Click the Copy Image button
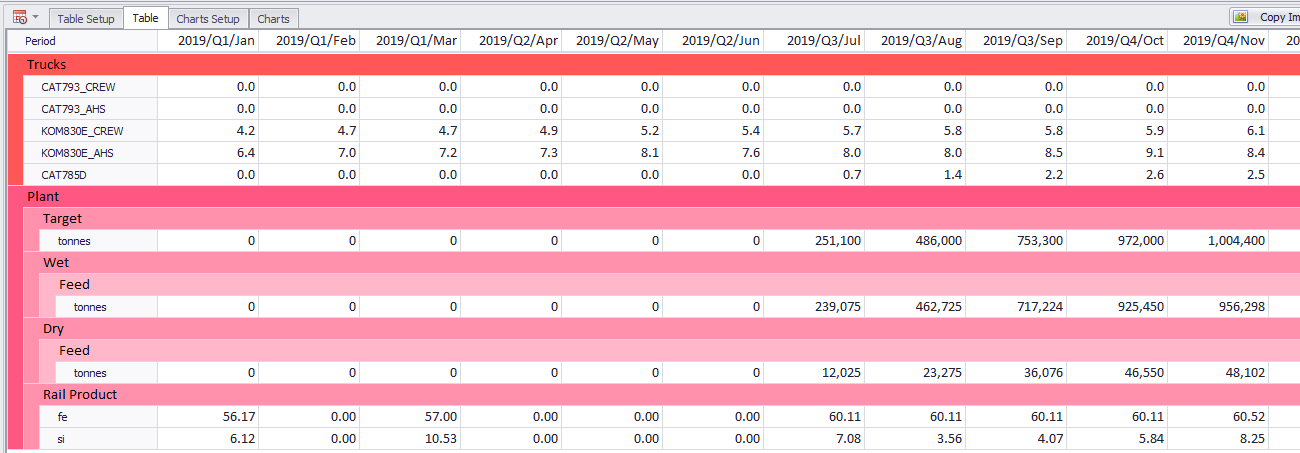 pyautogui.click(x=1264, y=17)
